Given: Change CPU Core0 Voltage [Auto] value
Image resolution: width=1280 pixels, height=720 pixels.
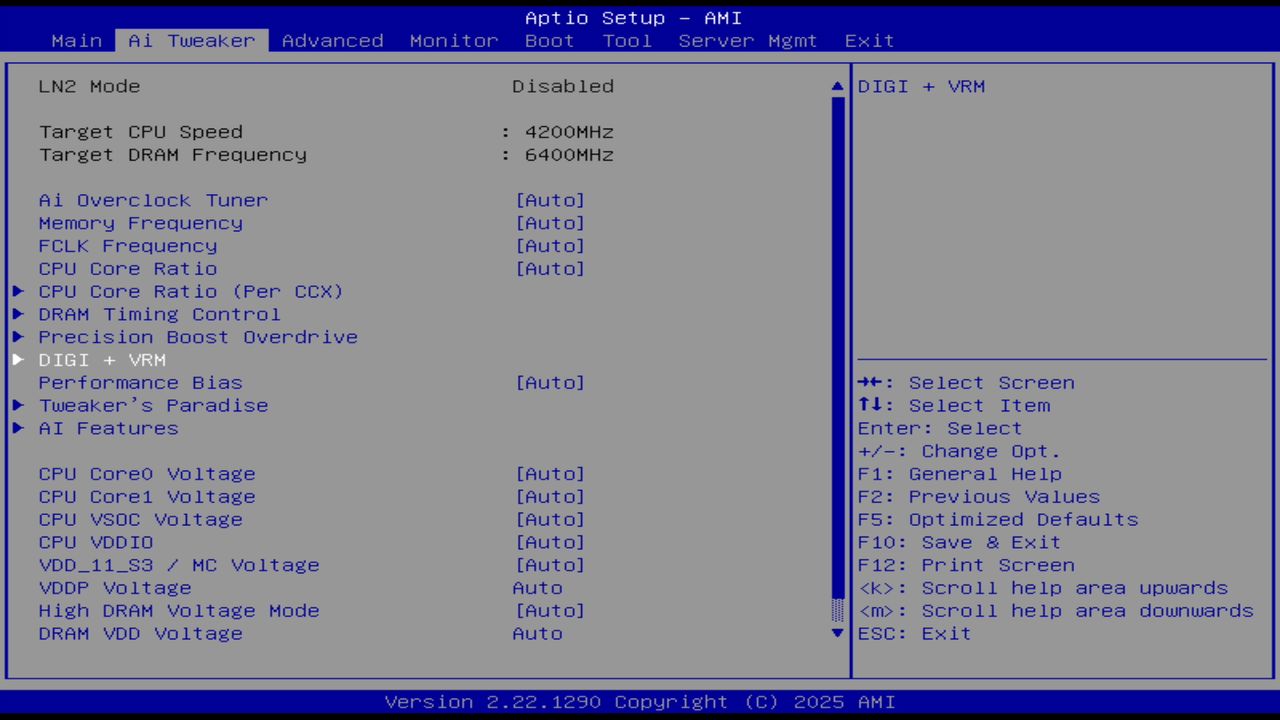Looking at the screenshot, I should [550, 474].
